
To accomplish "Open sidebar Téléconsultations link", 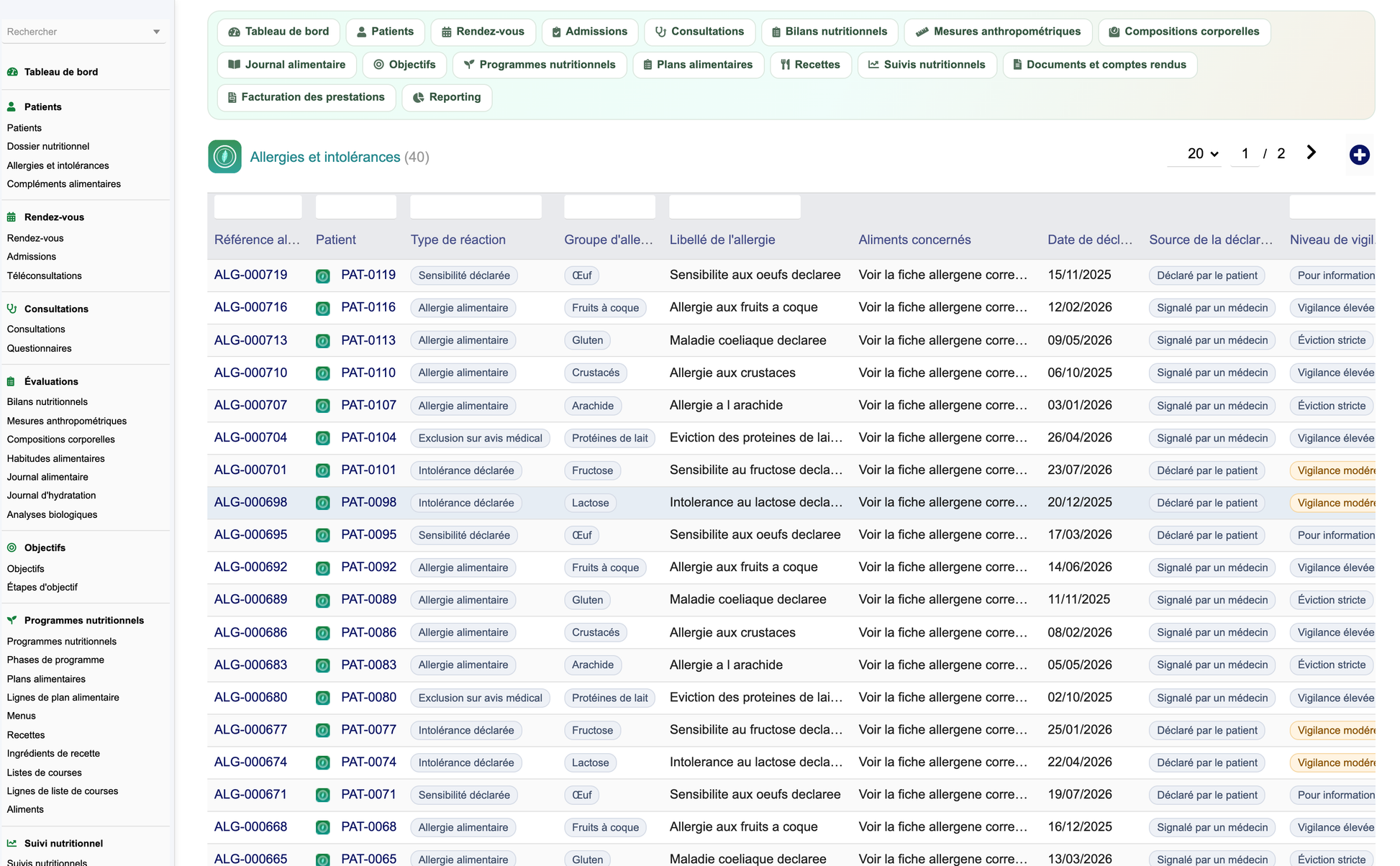I will point(45,275).
